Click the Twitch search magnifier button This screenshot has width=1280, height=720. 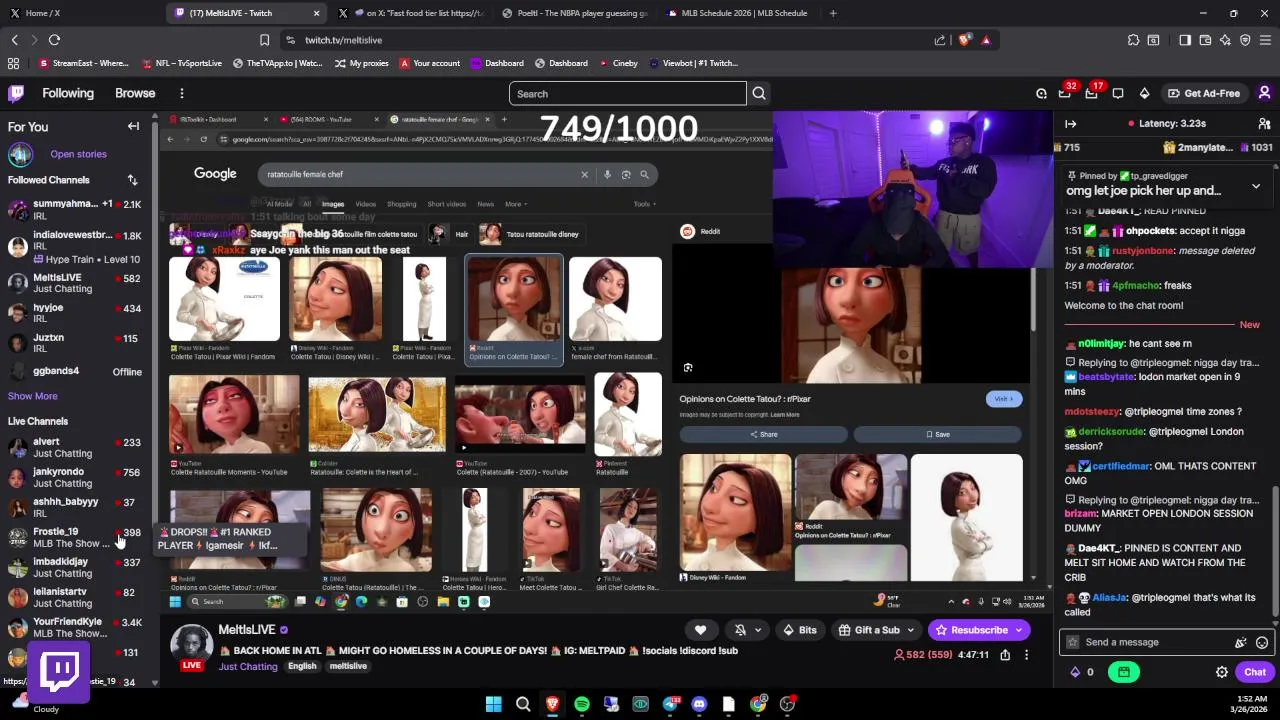point(759,94)
